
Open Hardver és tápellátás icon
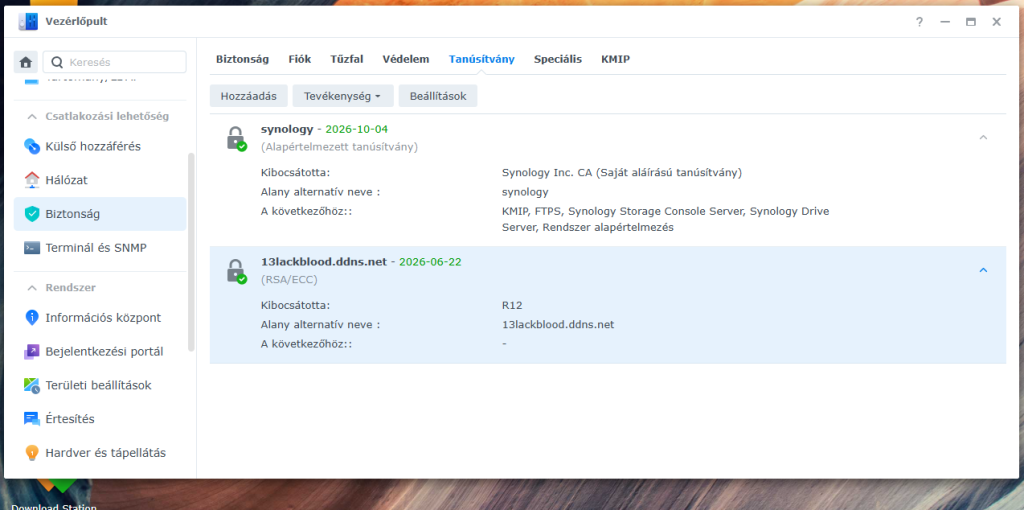pyautogui.click(x=31, y=453)
